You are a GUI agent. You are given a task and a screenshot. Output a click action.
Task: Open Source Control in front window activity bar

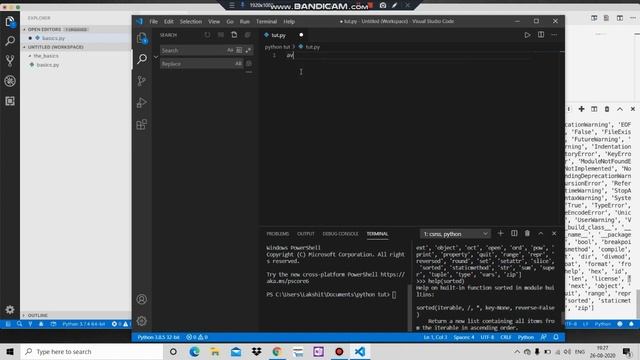(x=142, y=81)
